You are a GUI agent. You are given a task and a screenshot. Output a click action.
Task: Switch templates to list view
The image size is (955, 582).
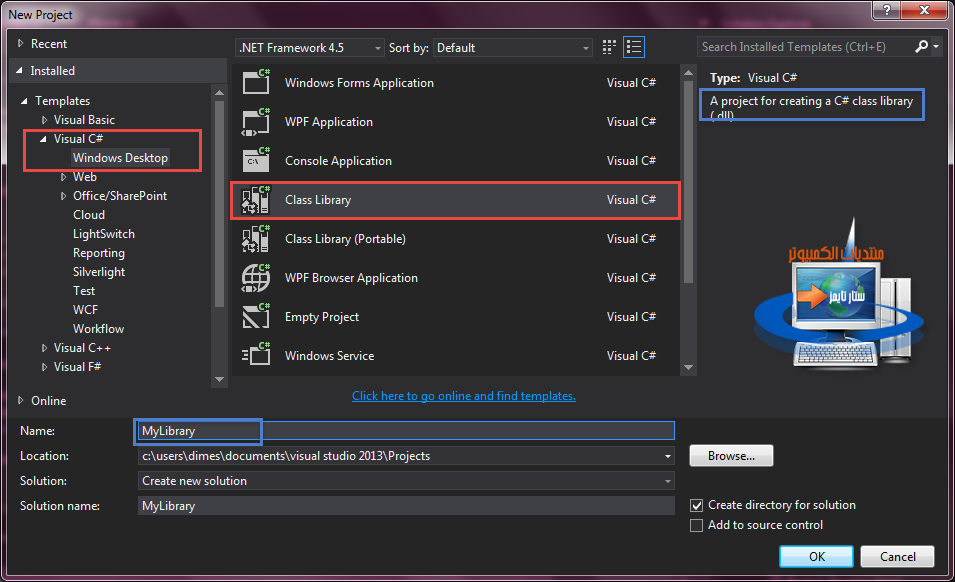[634, 47]
